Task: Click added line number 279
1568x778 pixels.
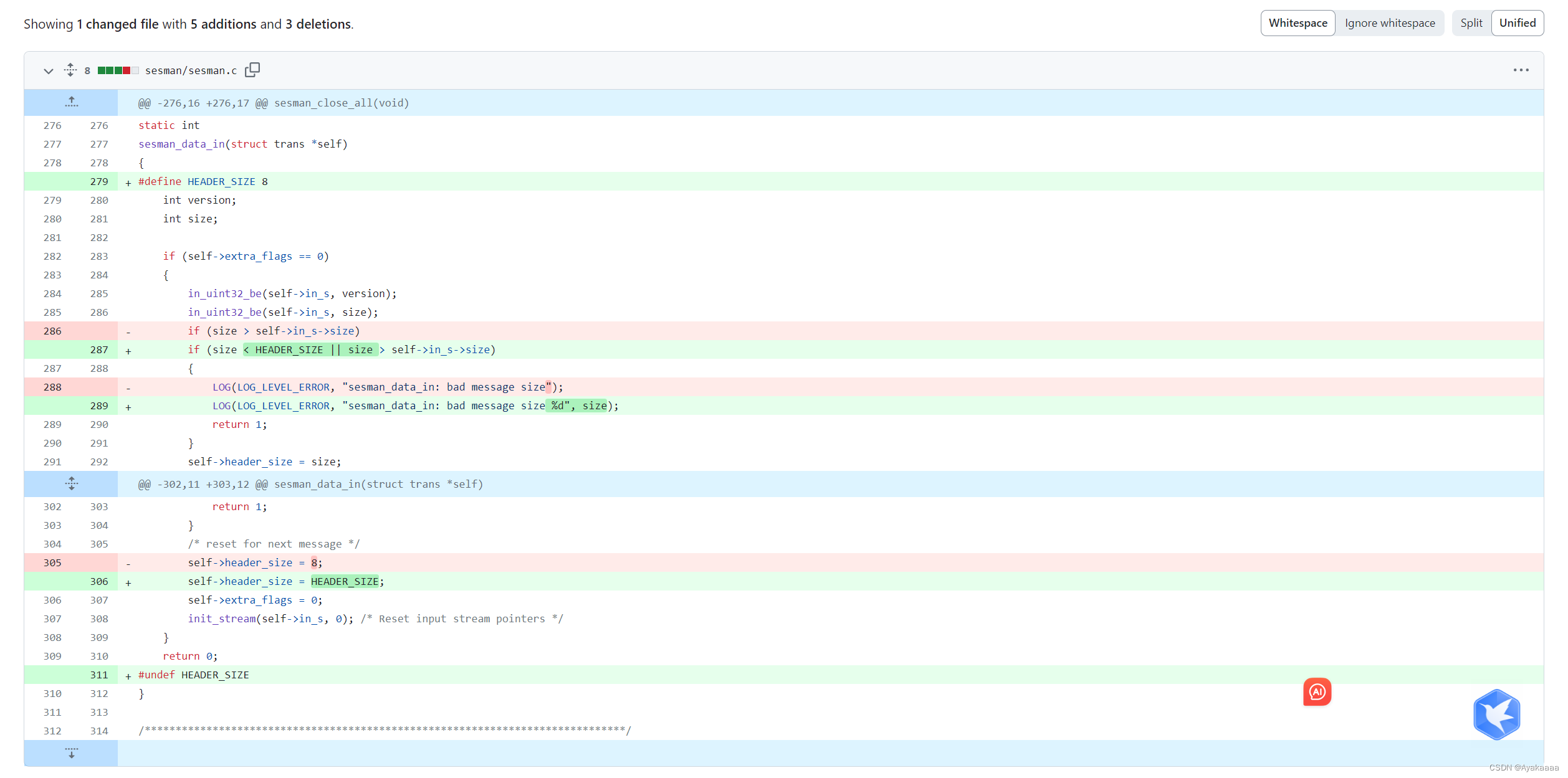Action: pyautogui.click(x=98, y=181)
